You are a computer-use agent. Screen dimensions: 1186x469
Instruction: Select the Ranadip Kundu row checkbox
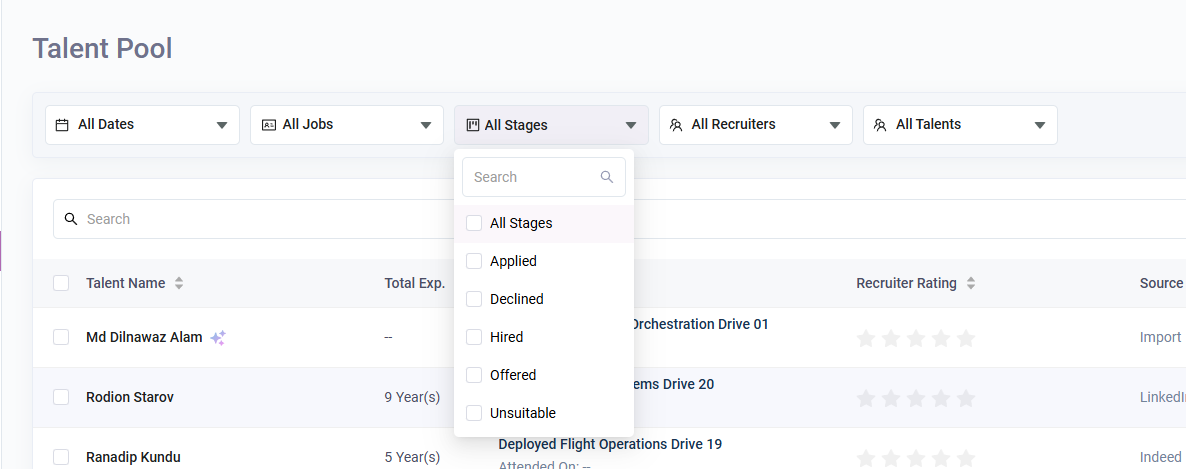pyautogui.click(x=61, y=457)
